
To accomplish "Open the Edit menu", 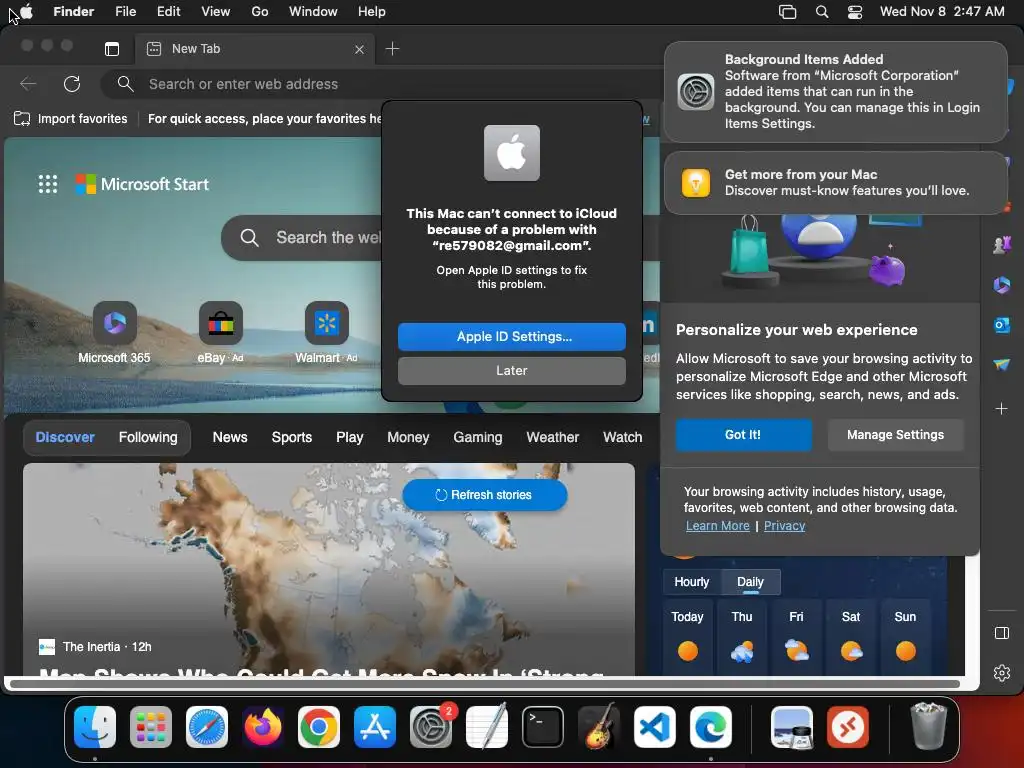I will point(168,12).
